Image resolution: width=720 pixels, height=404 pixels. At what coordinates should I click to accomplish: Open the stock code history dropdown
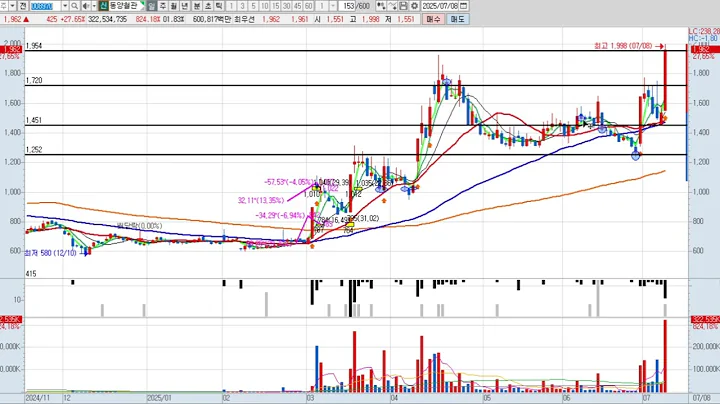pyautogui.click(x=65, y=6)
